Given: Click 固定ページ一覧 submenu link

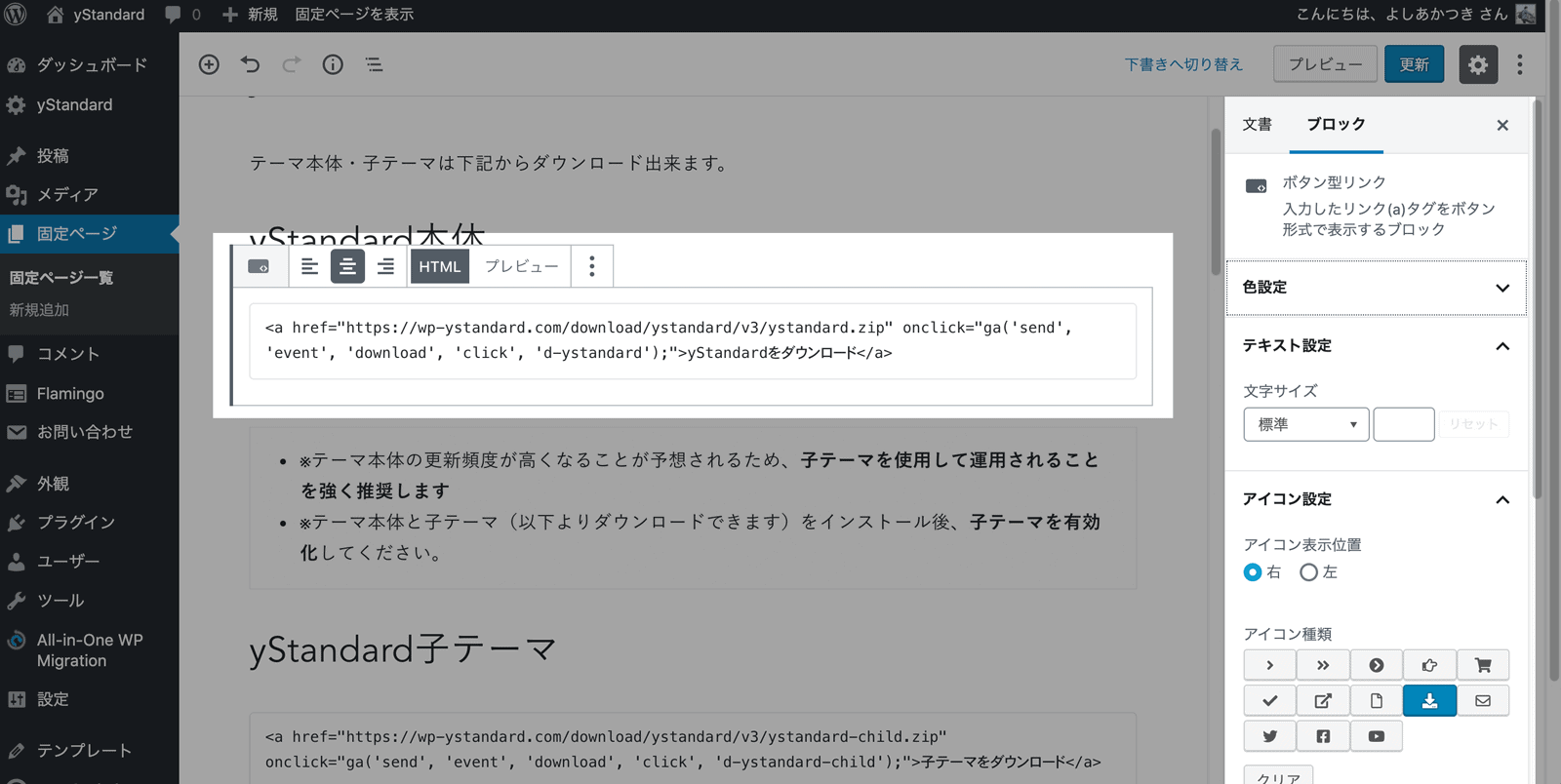Looking at the screenshot, I should (61, 278).
